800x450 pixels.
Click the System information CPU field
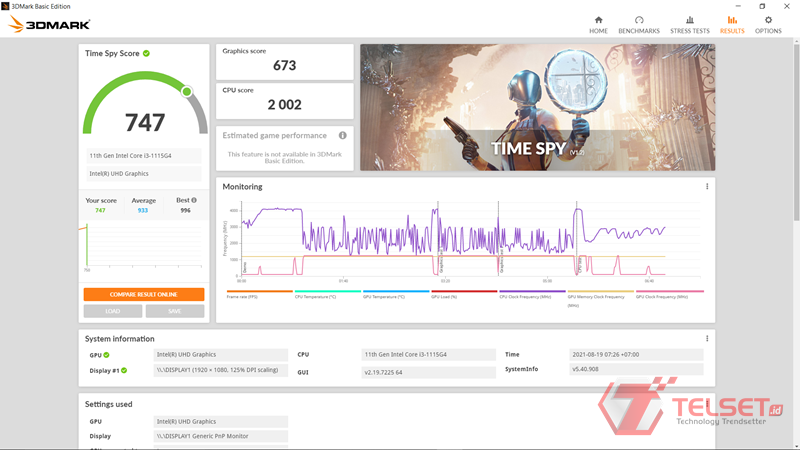pos(428,355)
